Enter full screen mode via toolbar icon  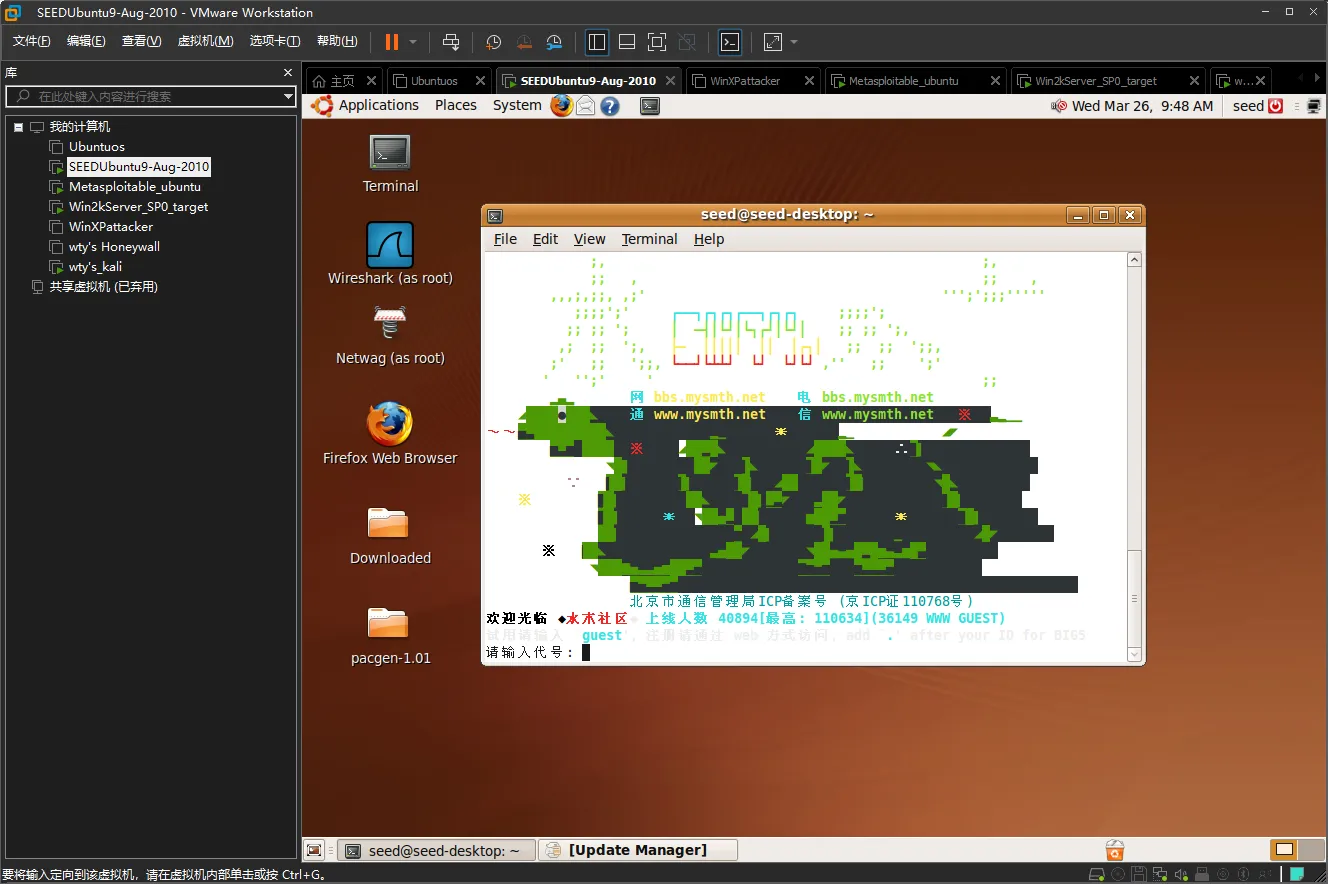[657, 42]
